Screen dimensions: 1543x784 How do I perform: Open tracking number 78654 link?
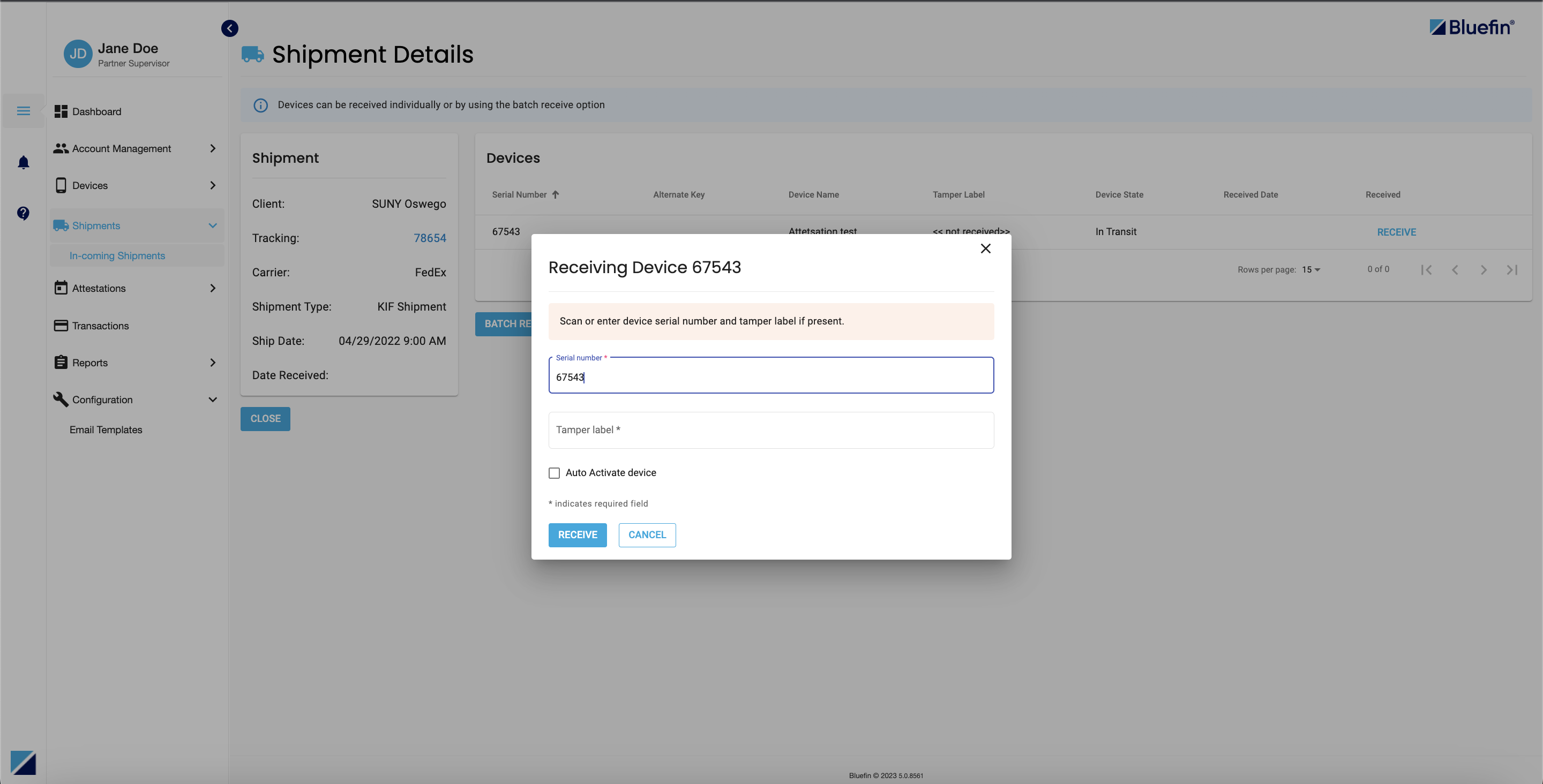pos(430,238)
